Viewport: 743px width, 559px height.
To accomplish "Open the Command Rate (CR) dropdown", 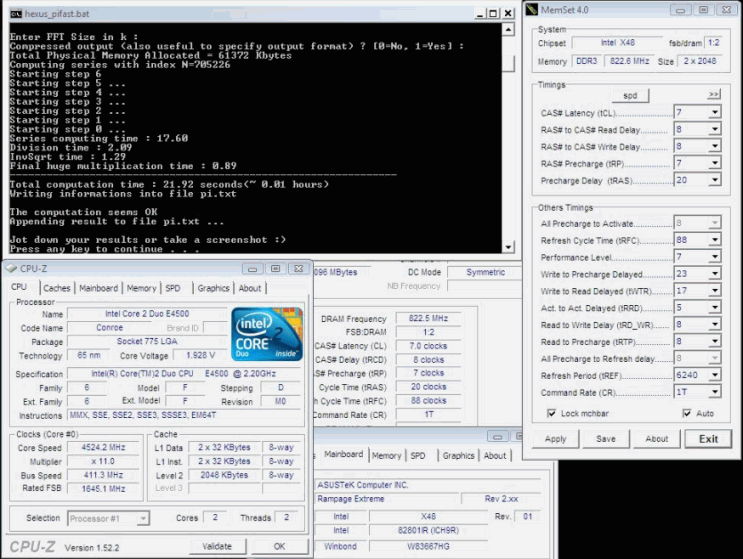I will [x=715, y=392].
